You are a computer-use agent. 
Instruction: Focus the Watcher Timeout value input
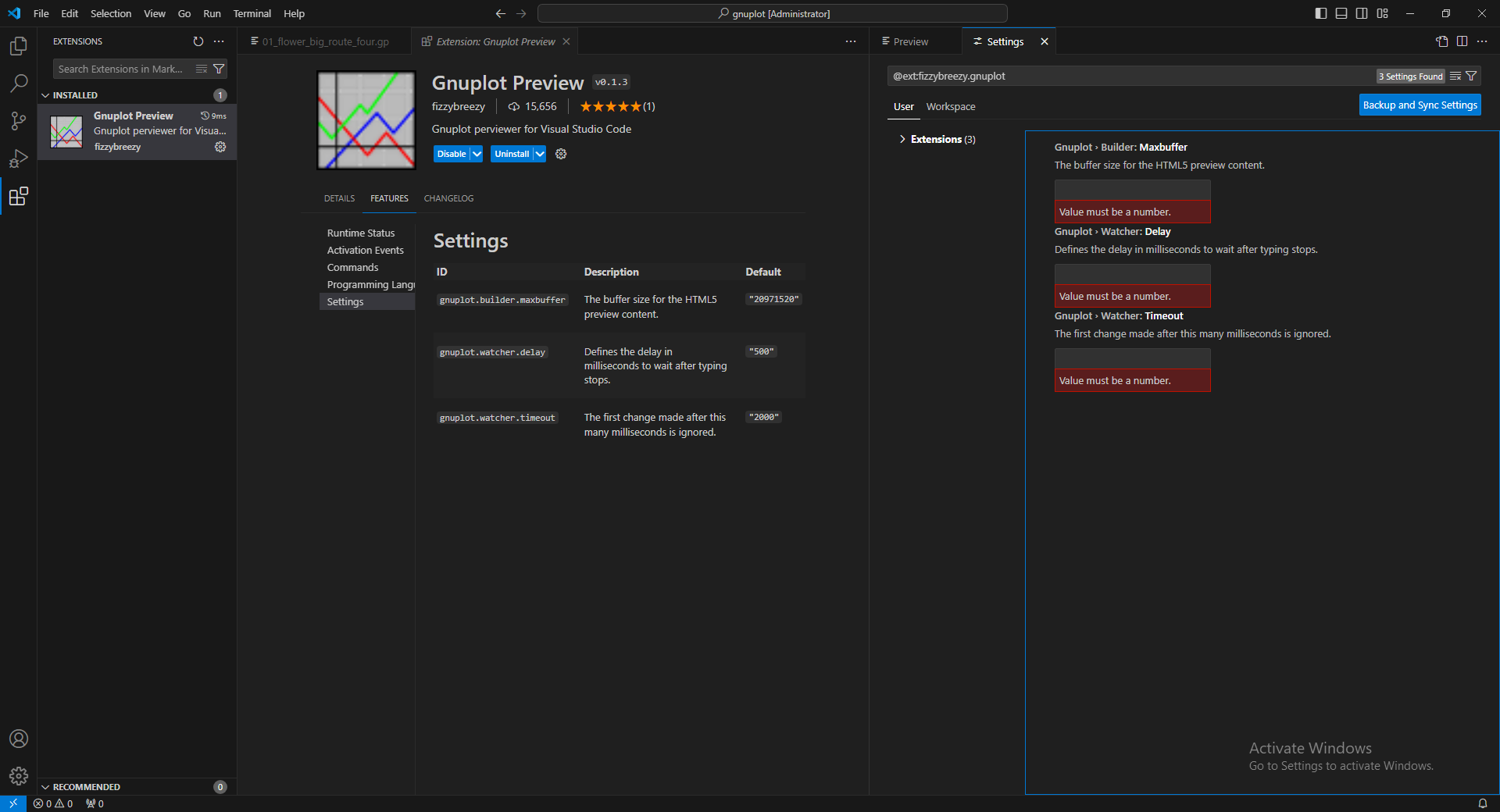pos(1132,358)
